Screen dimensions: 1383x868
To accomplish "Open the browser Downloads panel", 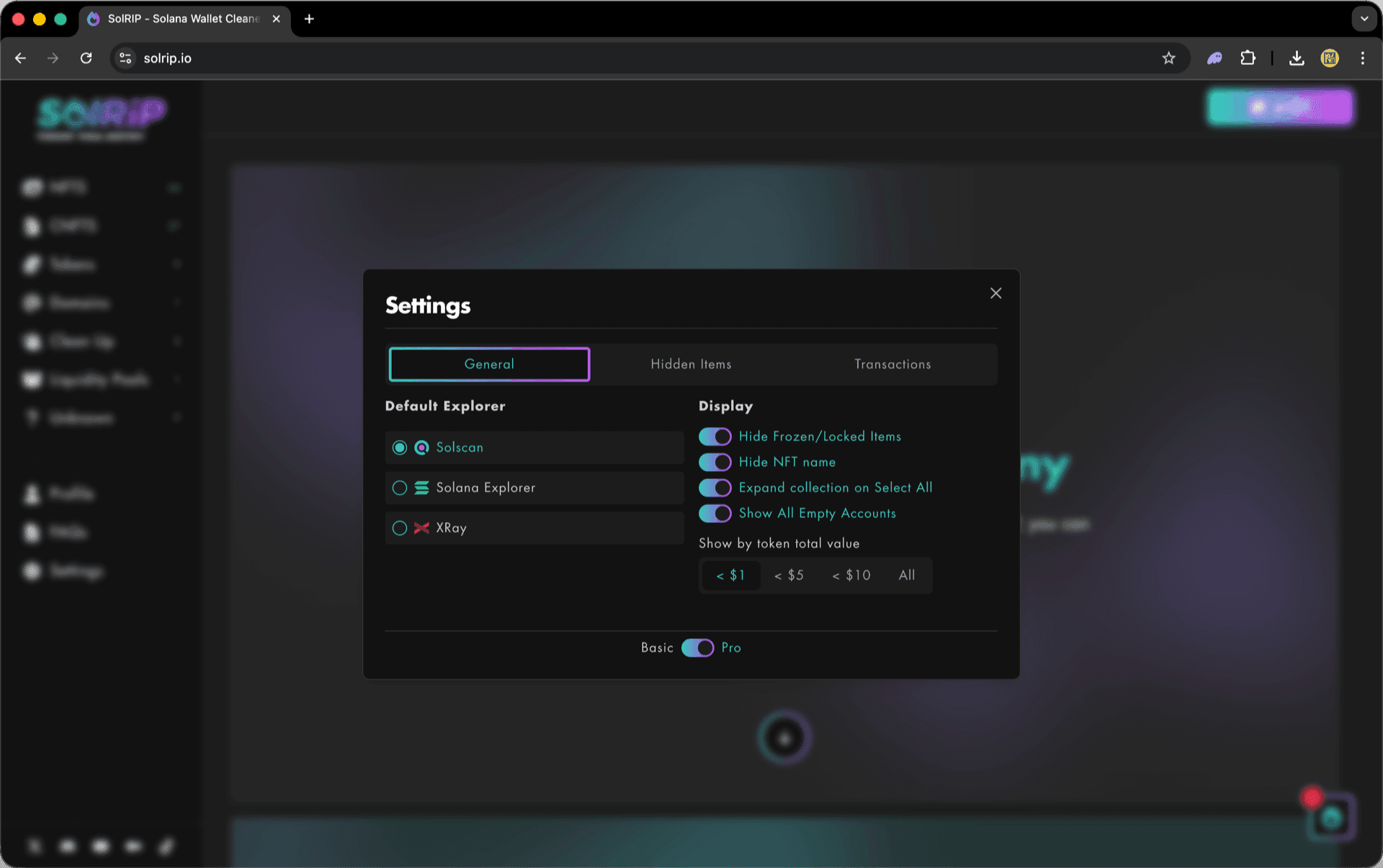I will pos(1297,58).
